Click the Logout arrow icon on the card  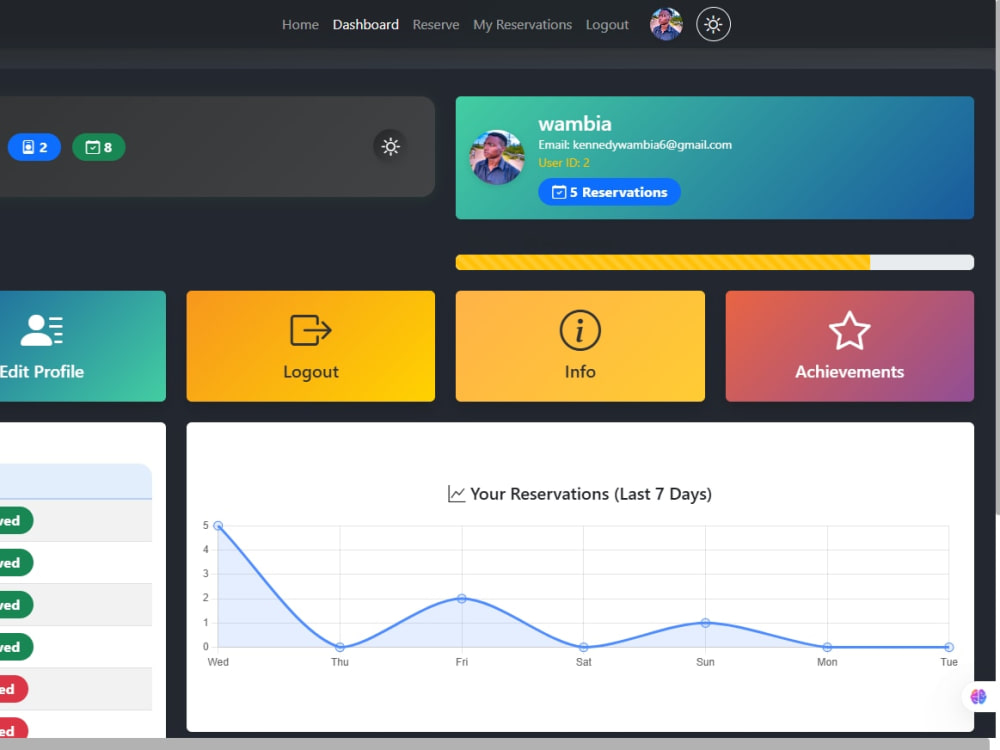click(x=311, y=330)
